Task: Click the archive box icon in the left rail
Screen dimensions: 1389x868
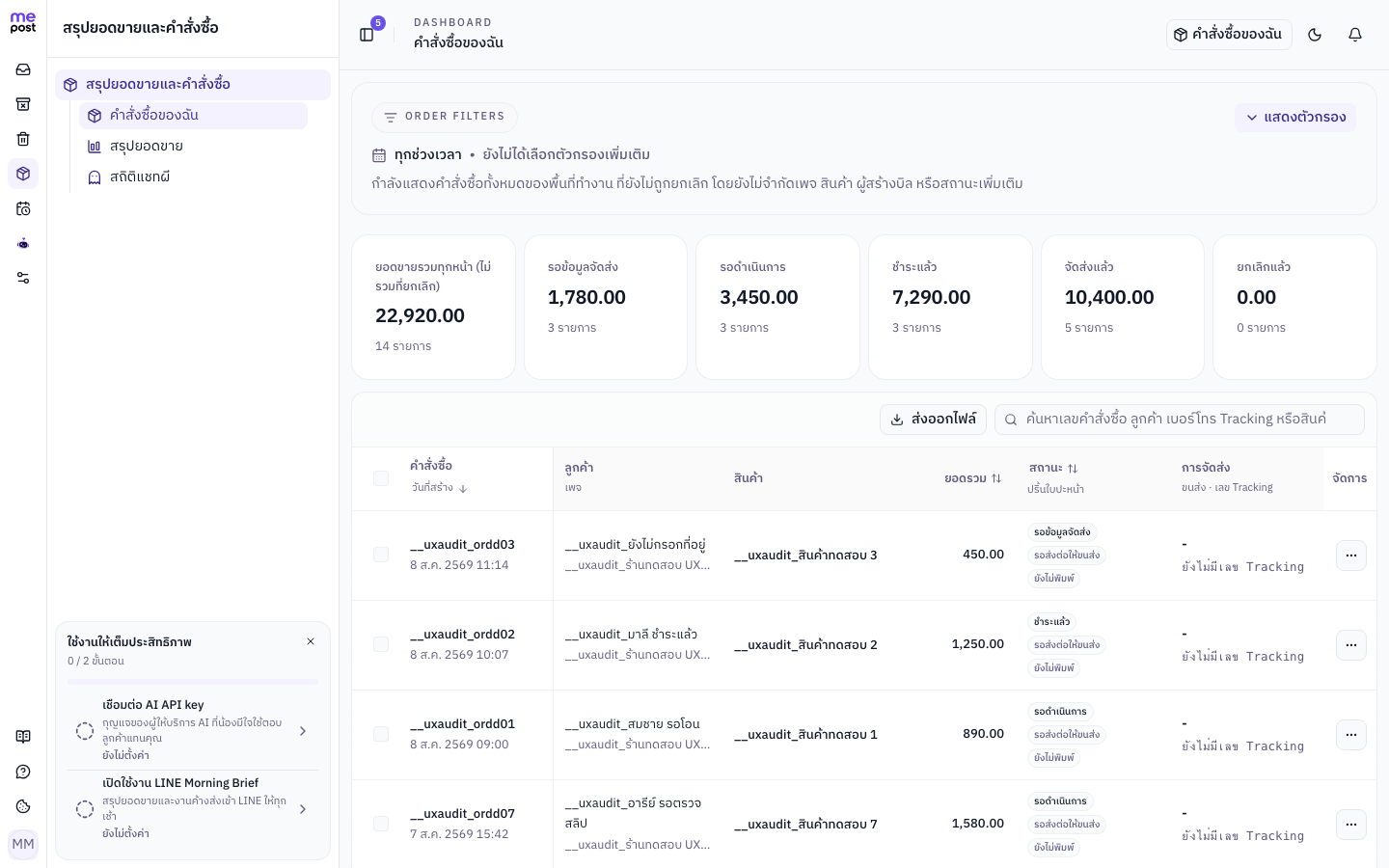Action: pos(23,104)
